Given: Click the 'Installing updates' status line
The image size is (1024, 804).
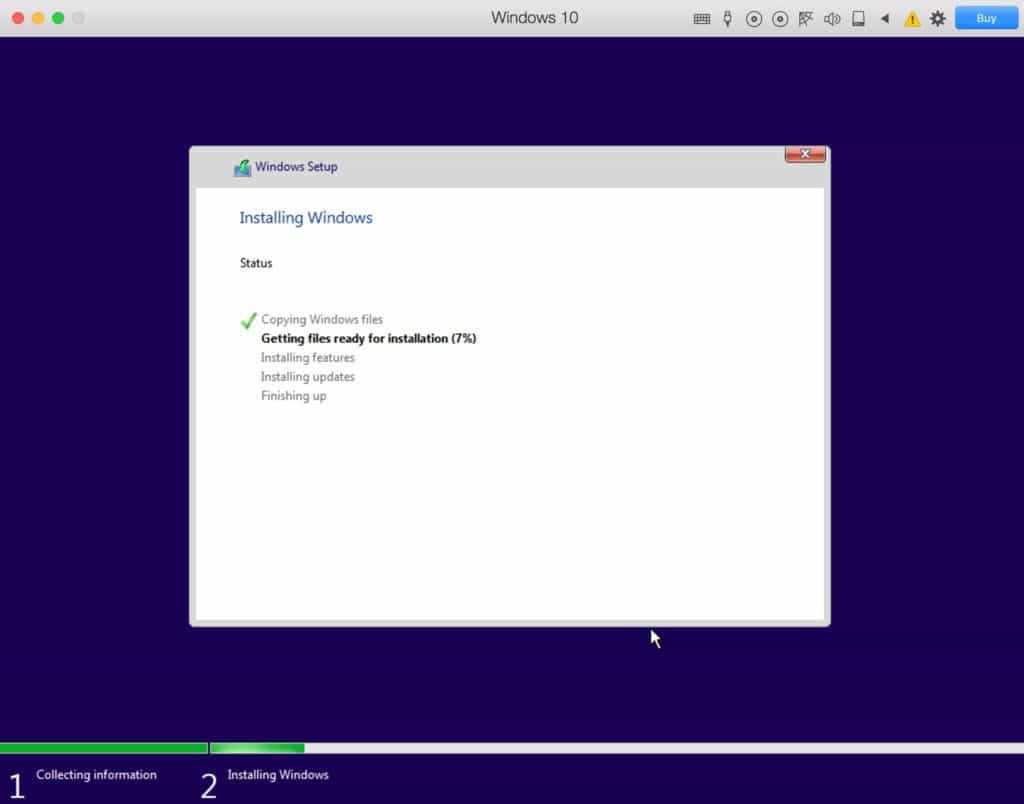Looking at the screenshot, I should pyautogui.click(x=308, y=376).
